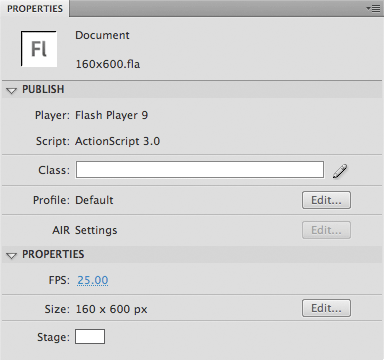The image size is (384, 360).
Task: Click into the Class input field
Action: tap(200, 170)
